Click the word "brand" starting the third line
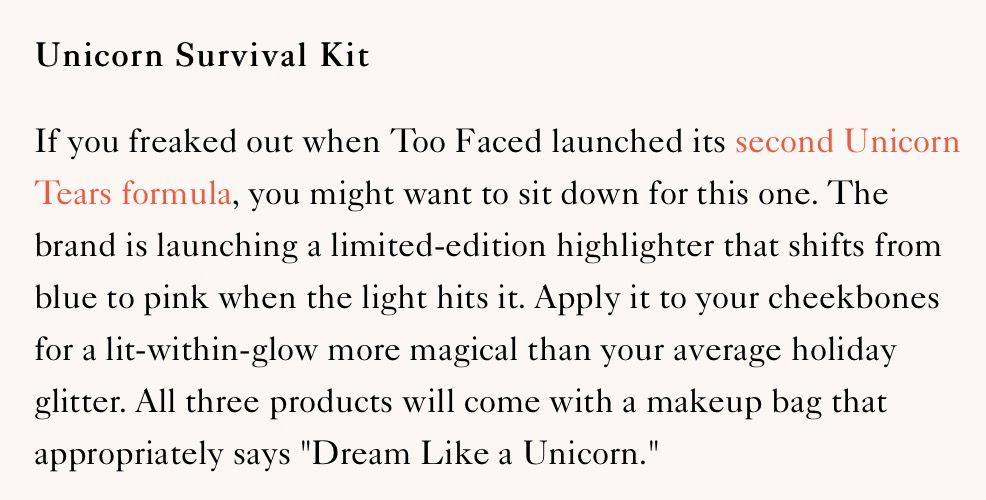 (70, 246)
